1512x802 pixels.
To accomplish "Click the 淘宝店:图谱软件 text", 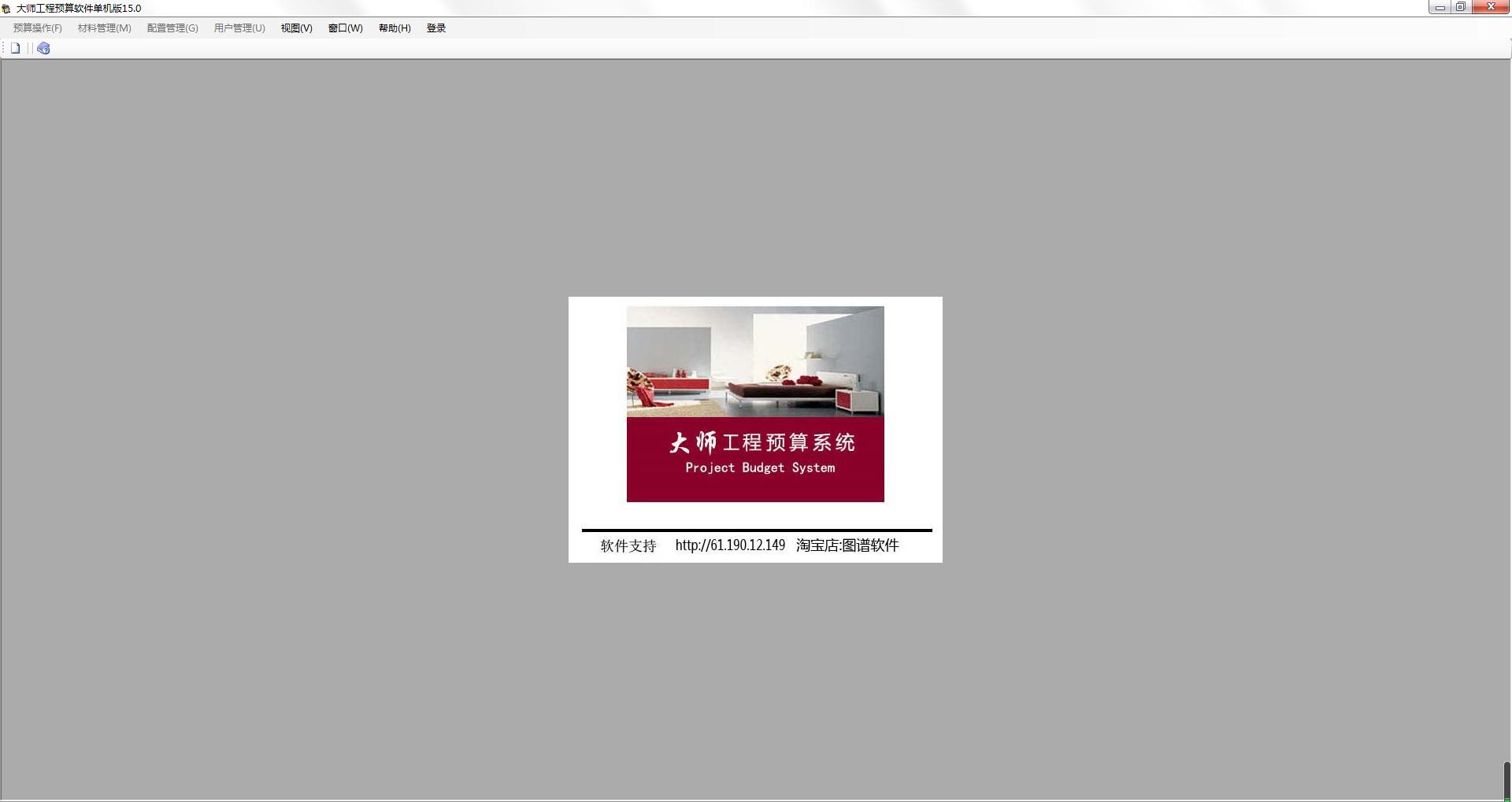I will (847, 545).
